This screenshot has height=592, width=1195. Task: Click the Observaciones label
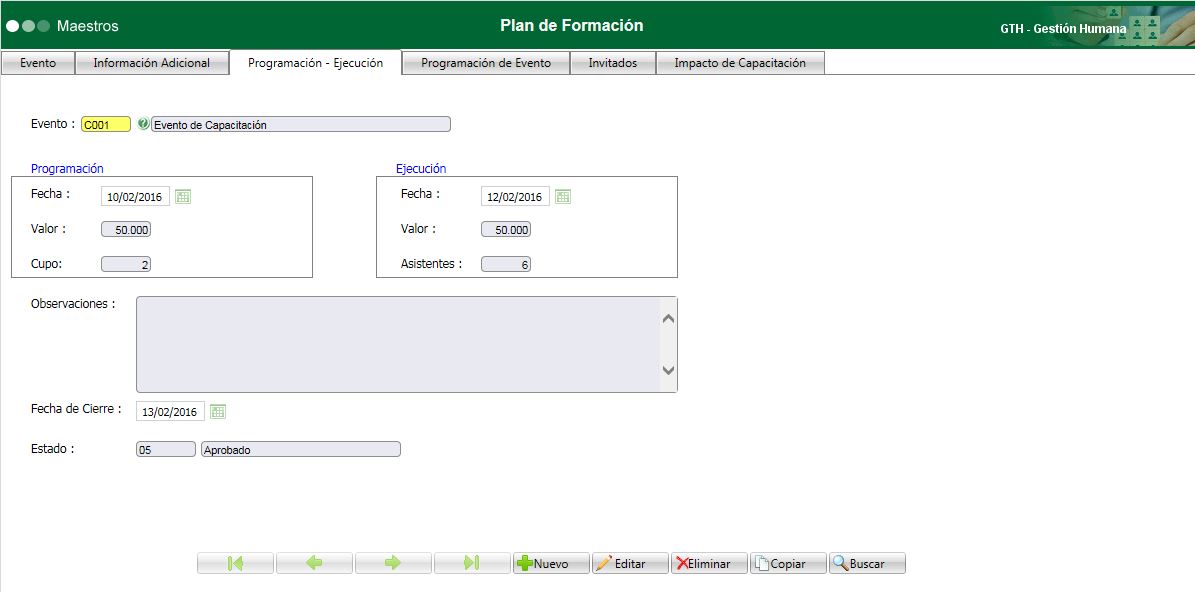pyautogui.click(x=73, y=303)
